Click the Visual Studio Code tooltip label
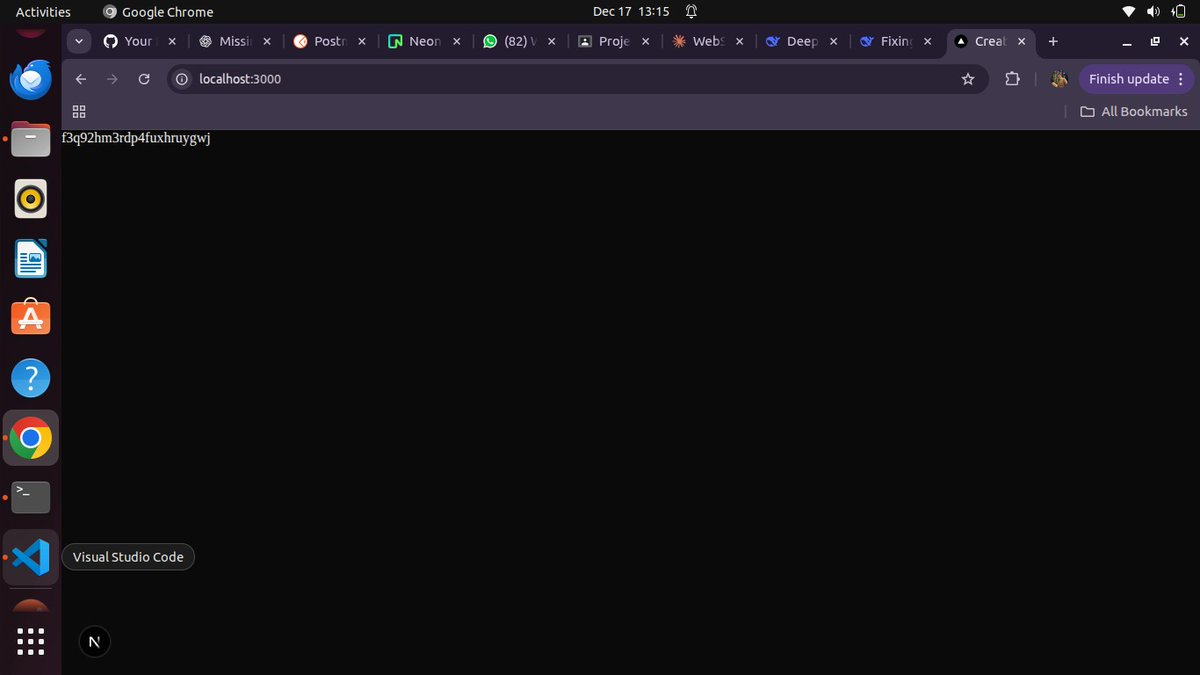This screenshot has width=1200, height=675. point(128,557)
